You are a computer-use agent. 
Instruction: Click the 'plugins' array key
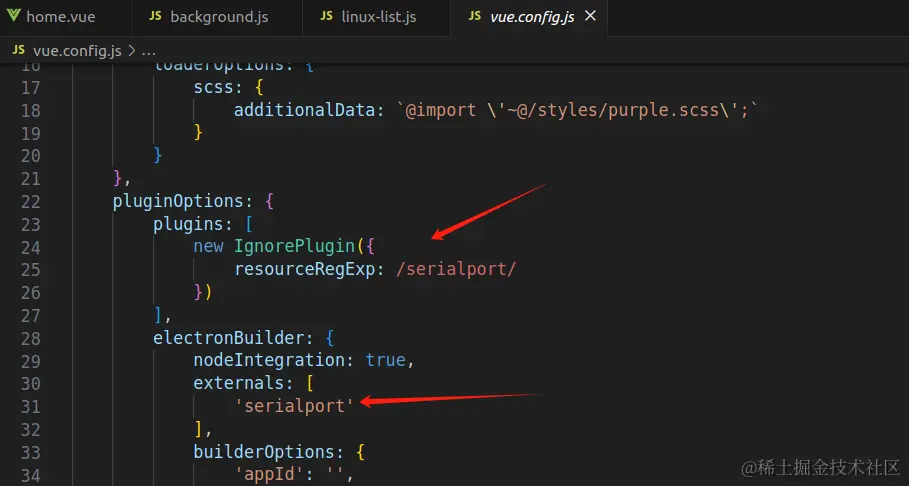[188, 224]
